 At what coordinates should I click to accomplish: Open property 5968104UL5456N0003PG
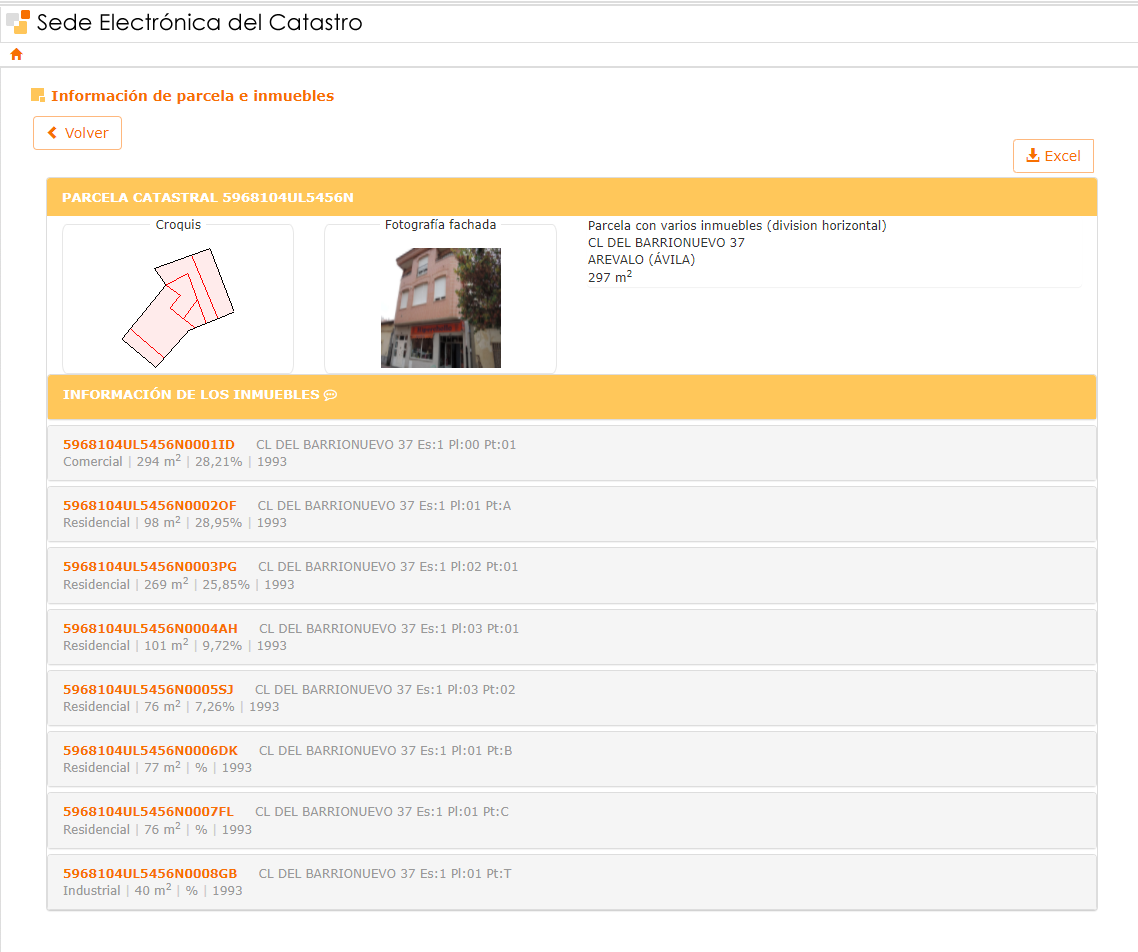(150, 567)
